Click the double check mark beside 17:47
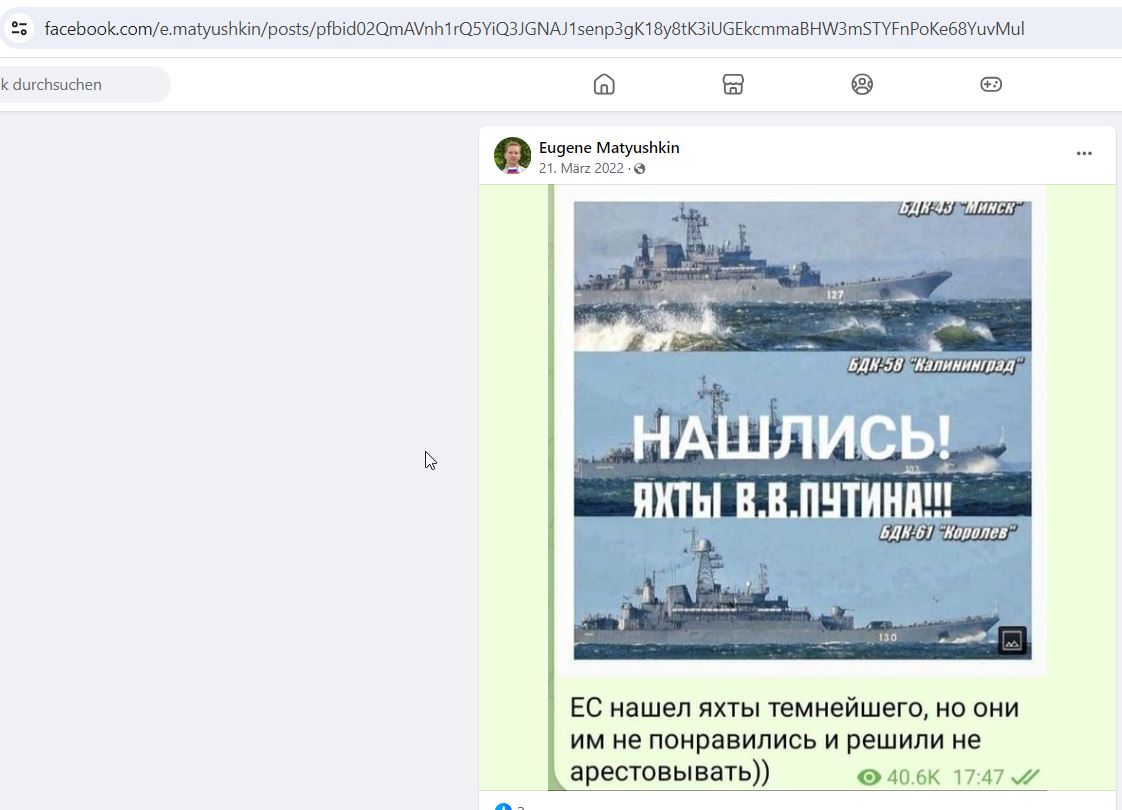The height and width of the screenshot is (810, 1122). (x=1025, y=776)
